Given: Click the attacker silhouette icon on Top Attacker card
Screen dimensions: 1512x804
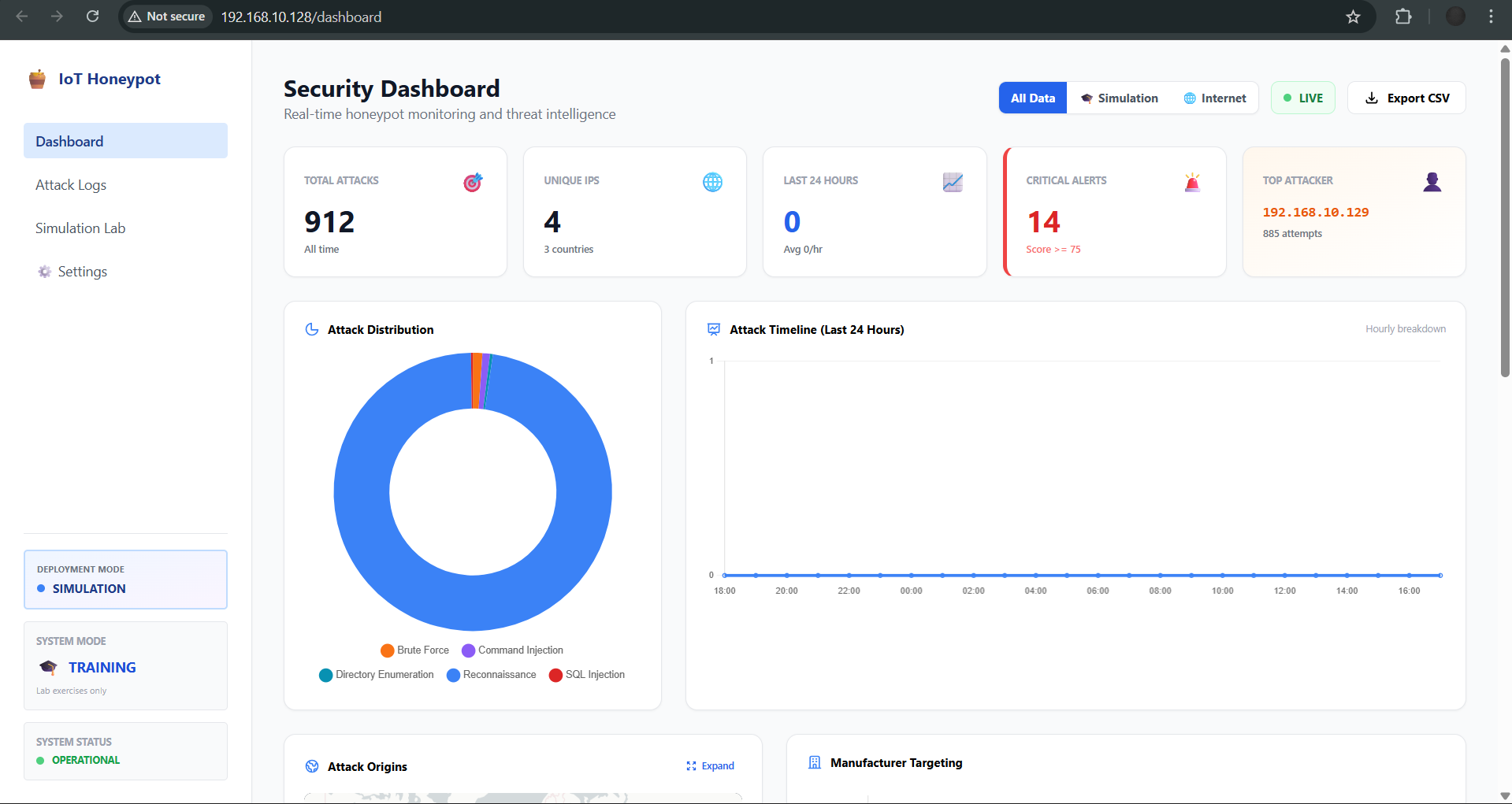Looking at the screenshot, I should [1432, 182].
